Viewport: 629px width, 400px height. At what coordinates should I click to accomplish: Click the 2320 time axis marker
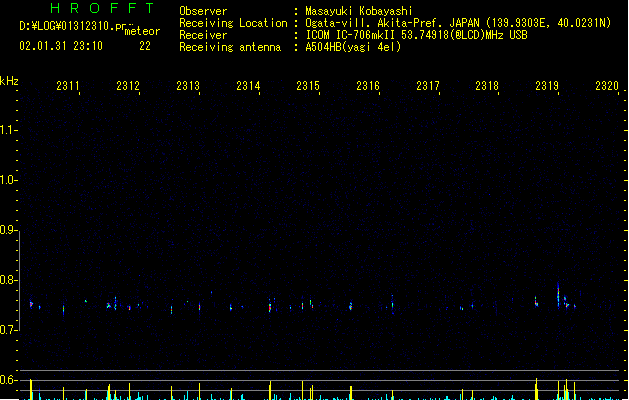[x=607, y=86]
